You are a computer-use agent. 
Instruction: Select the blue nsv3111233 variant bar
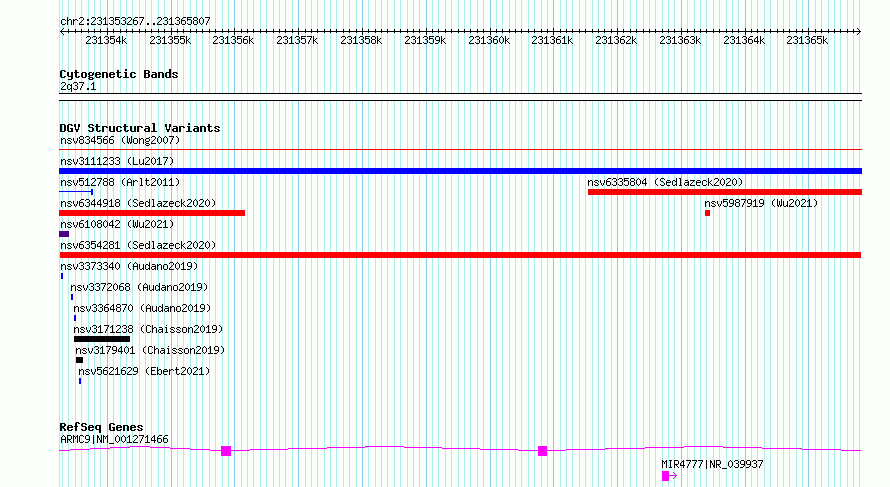click(x=460, y=171)
